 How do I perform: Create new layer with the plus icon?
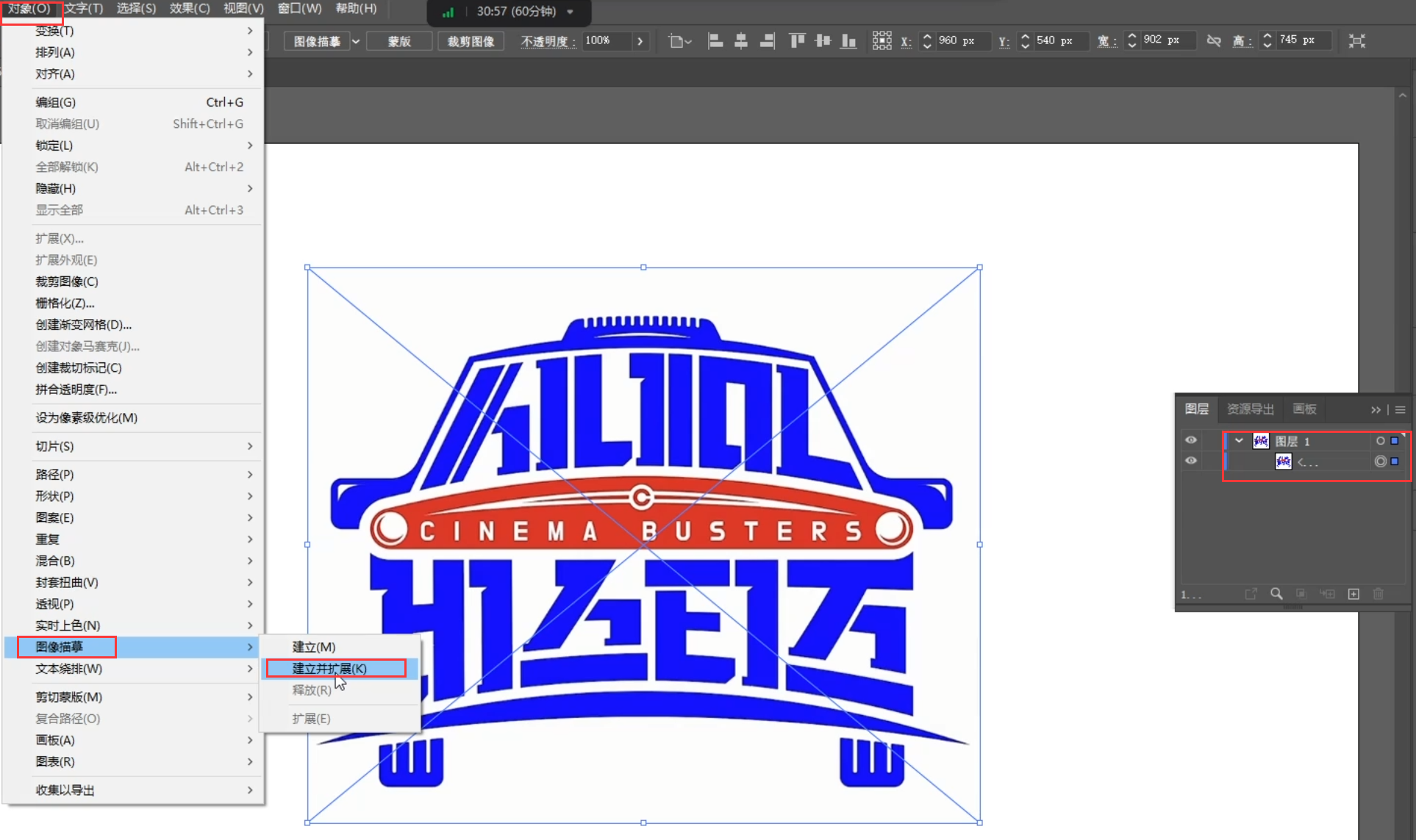pyautogui.click(x=1354, y=594)
